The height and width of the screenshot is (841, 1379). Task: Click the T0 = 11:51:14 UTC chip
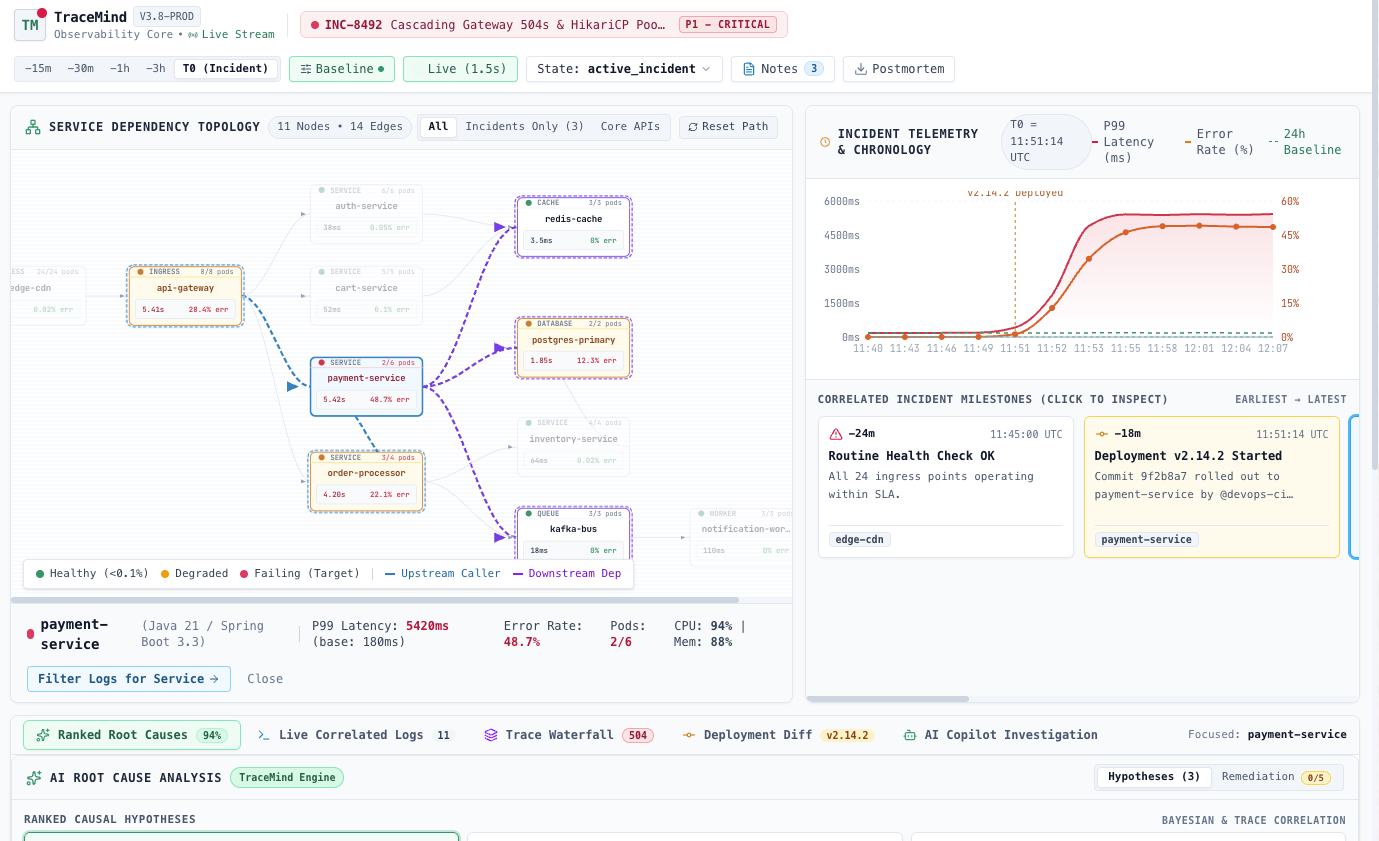(x=1046, y=142)
